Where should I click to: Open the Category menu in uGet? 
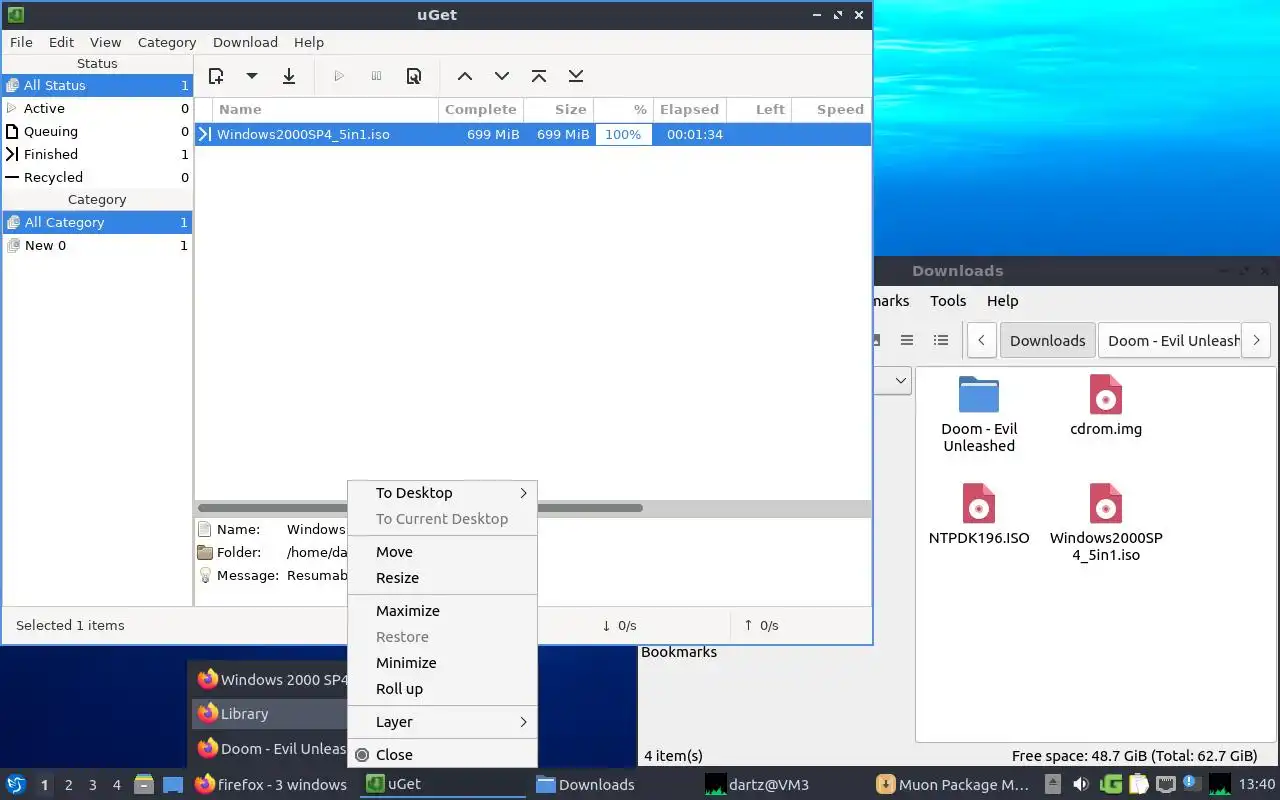tap(167, 42)
